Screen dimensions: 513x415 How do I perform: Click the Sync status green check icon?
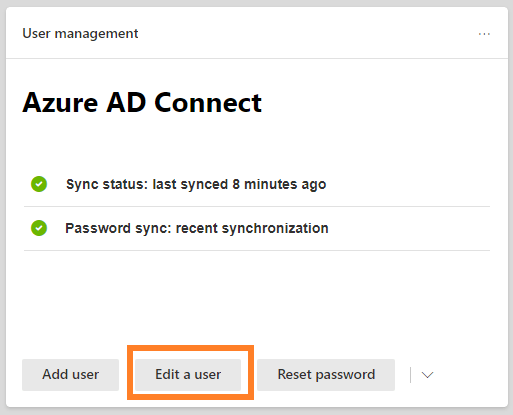coord(39,184)
